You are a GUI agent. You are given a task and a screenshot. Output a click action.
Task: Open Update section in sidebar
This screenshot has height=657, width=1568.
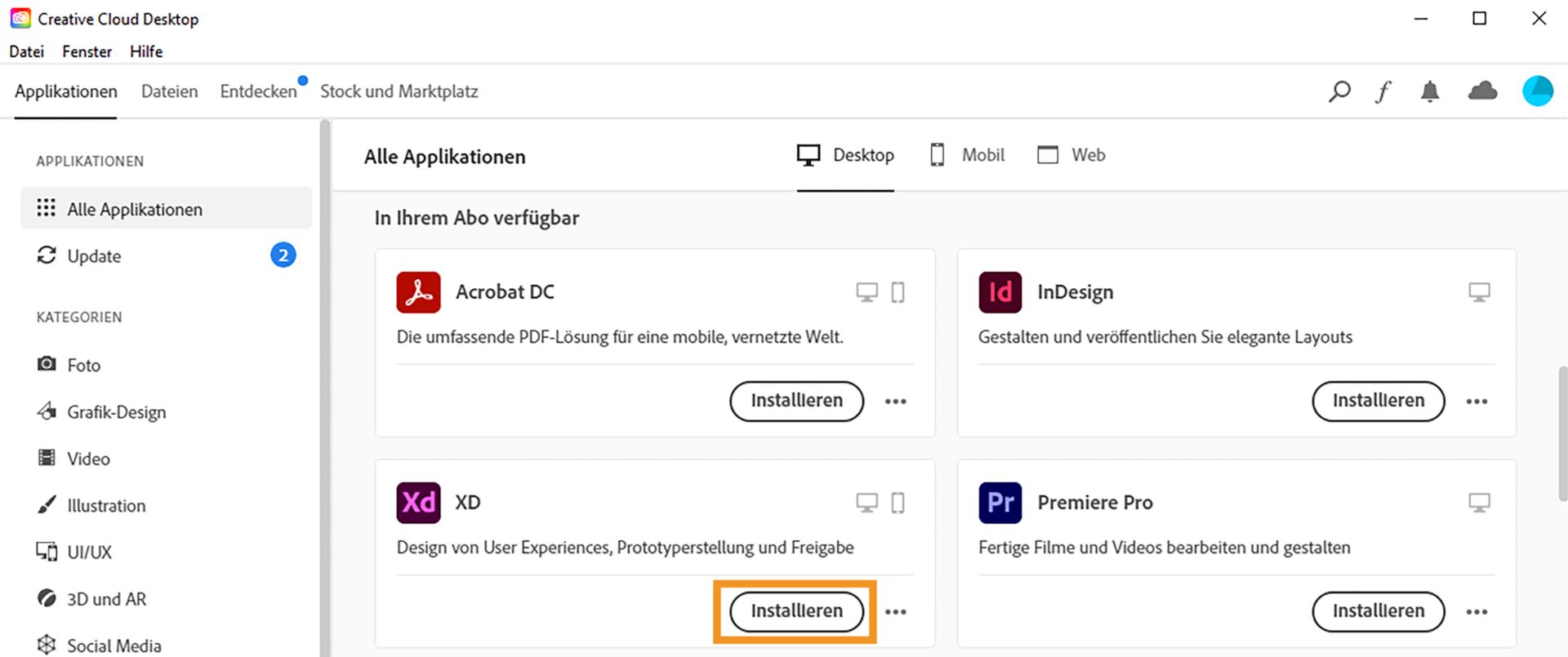(x=167, y=255)
